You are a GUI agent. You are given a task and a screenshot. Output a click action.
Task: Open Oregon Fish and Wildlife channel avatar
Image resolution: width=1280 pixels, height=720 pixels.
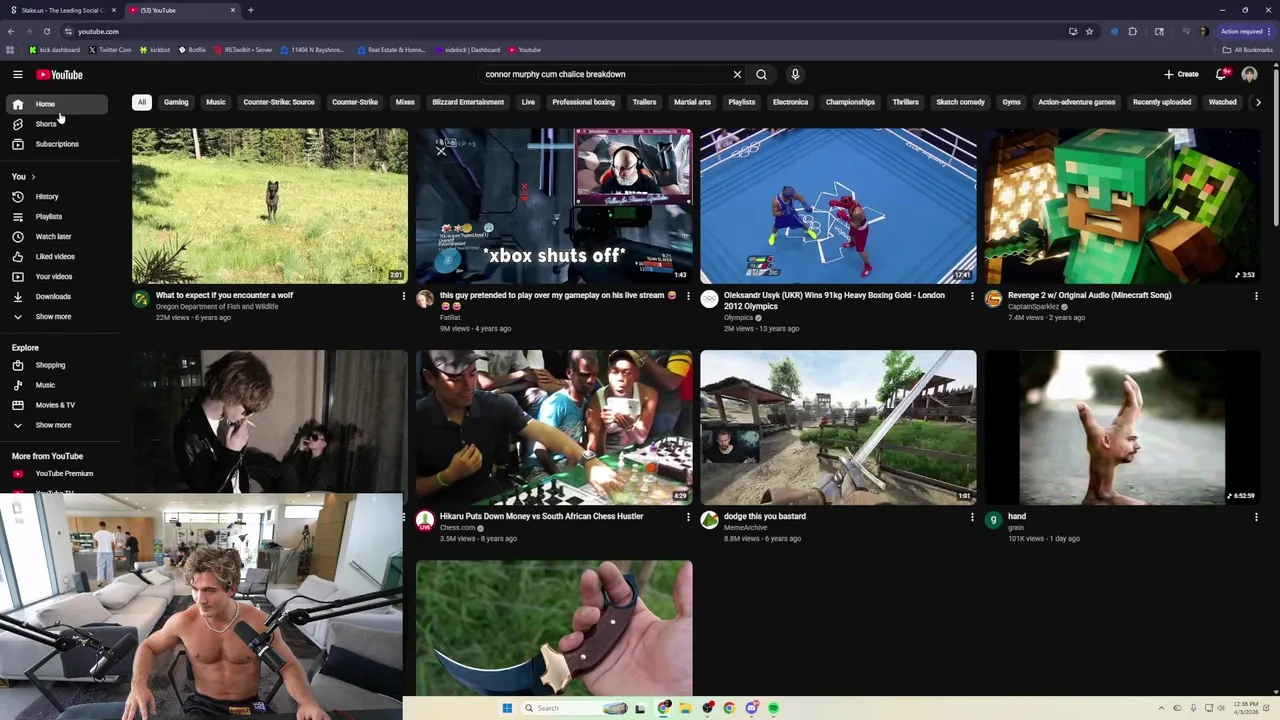tap(141, 298)
